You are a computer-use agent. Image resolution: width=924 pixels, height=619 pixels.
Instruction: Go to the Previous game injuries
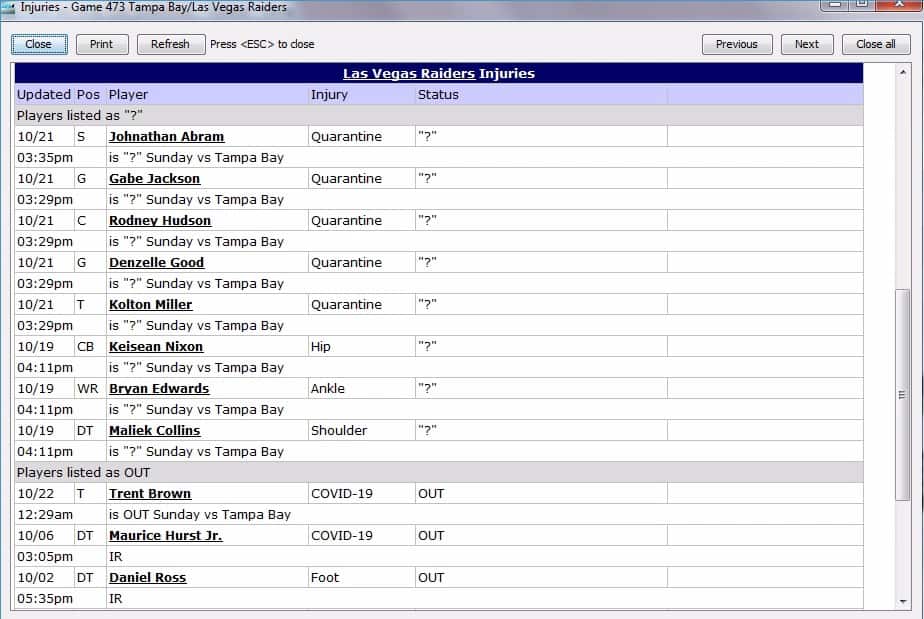click(x=736, y=44)
